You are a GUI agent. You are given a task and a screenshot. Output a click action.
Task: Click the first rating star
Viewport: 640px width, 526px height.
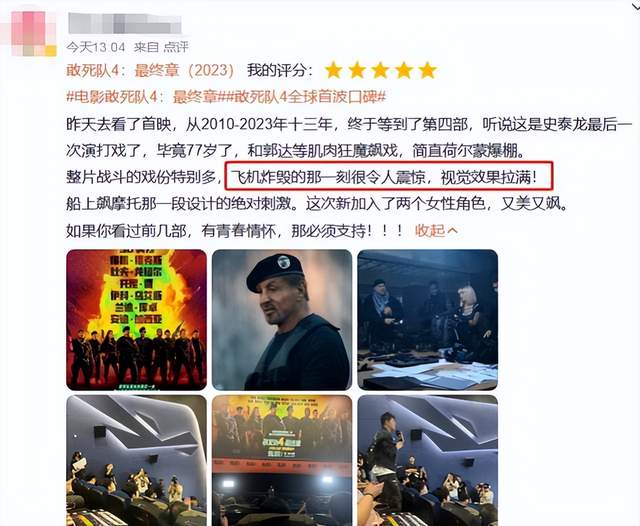pyautogui.click(x=333, y=70)
